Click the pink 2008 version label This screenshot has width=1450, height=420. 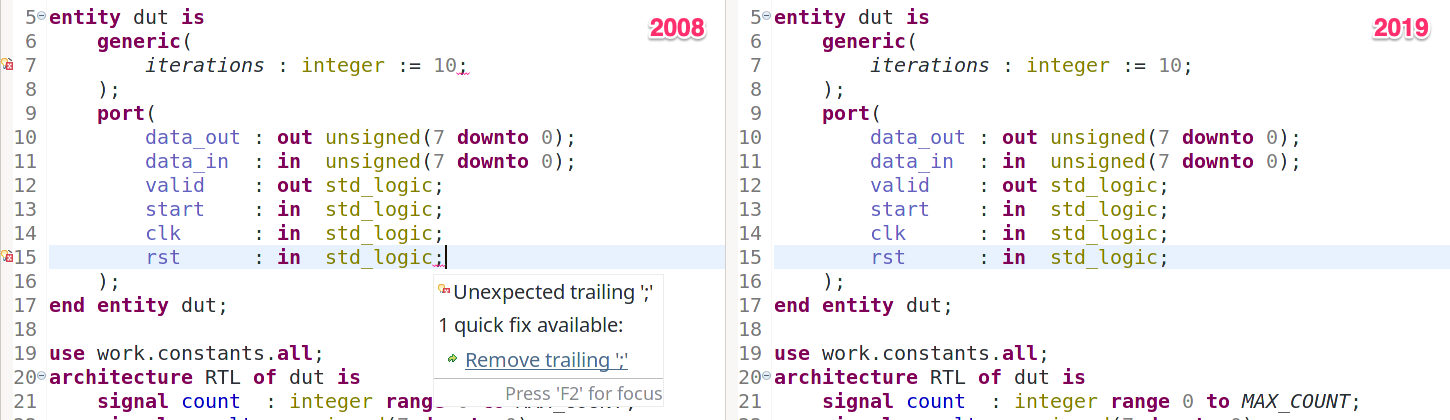click(x=678, y=29)
